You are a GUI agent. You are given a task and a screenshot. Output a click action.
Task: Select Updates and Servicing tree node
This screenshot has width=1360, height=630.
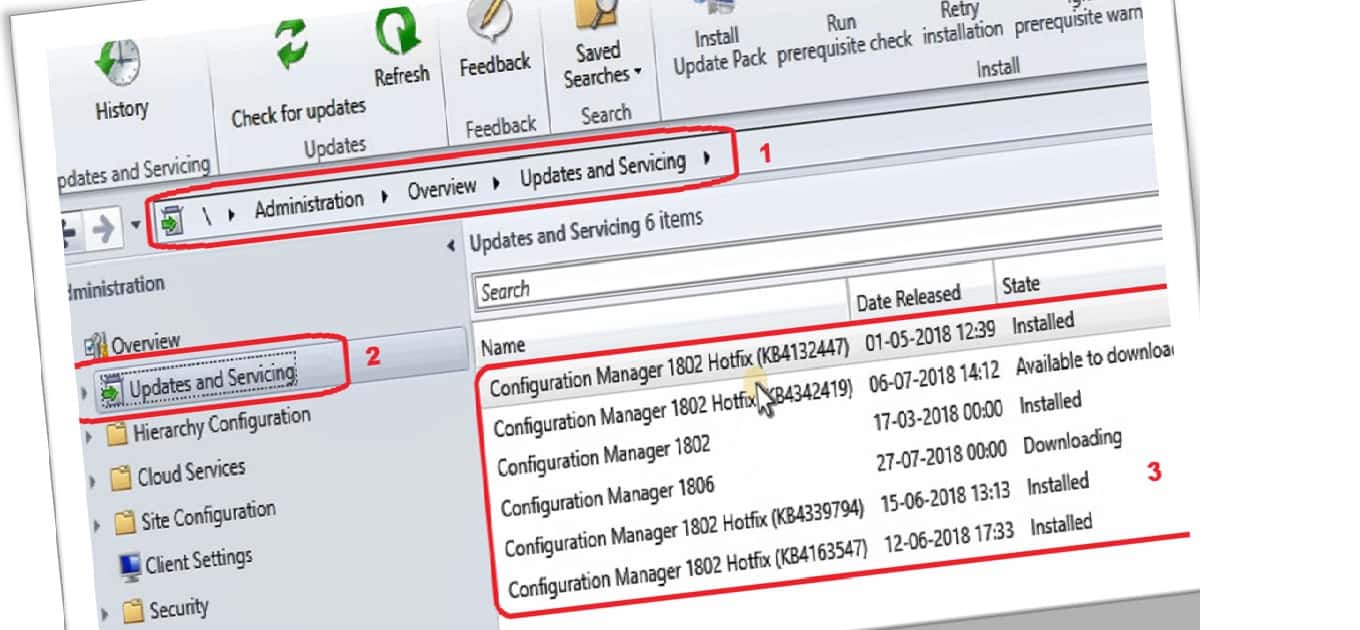point(212,380)
